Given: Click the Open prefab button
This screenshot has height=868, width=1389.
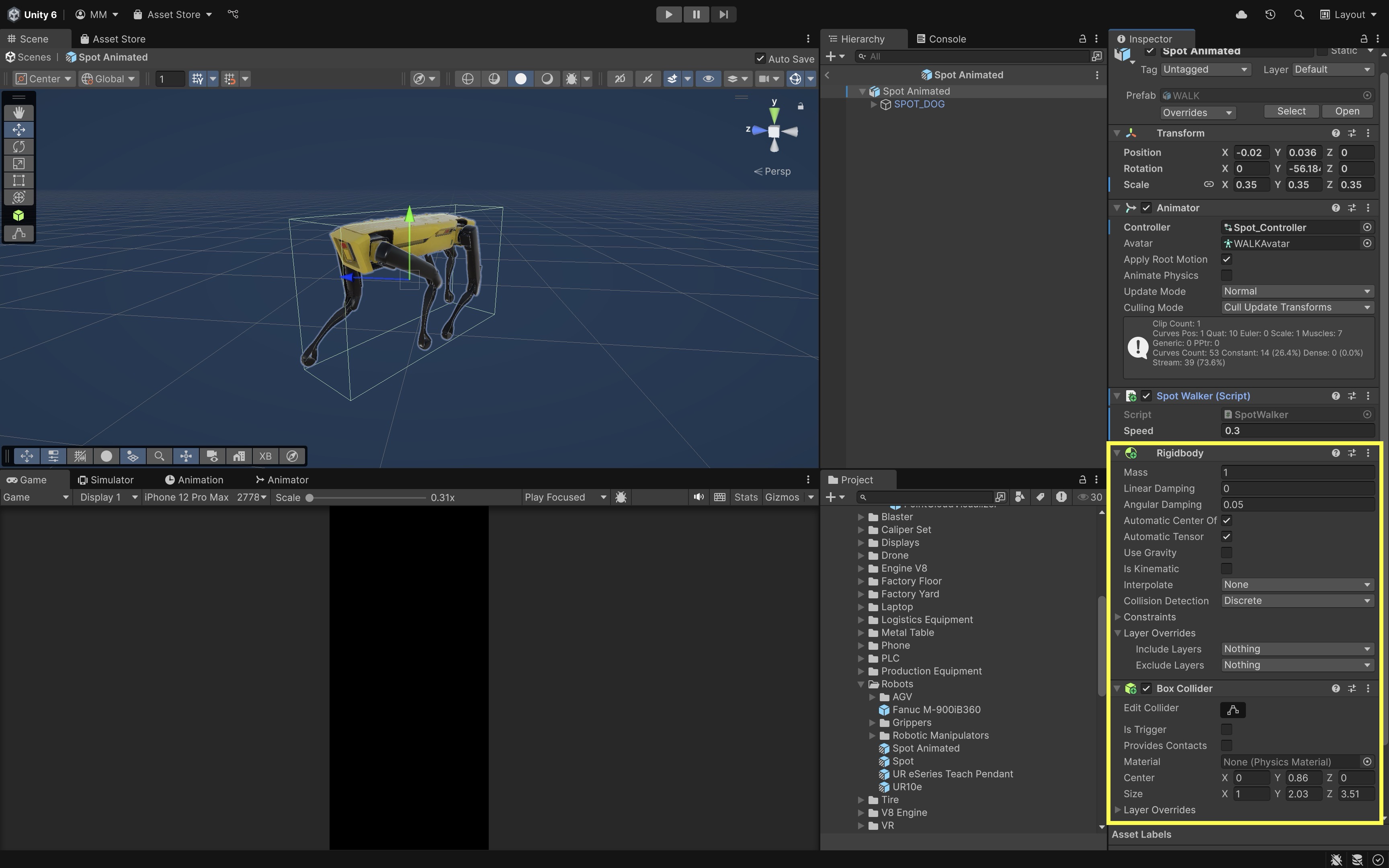Looking at the screenshot, I should pos(1346,111).
